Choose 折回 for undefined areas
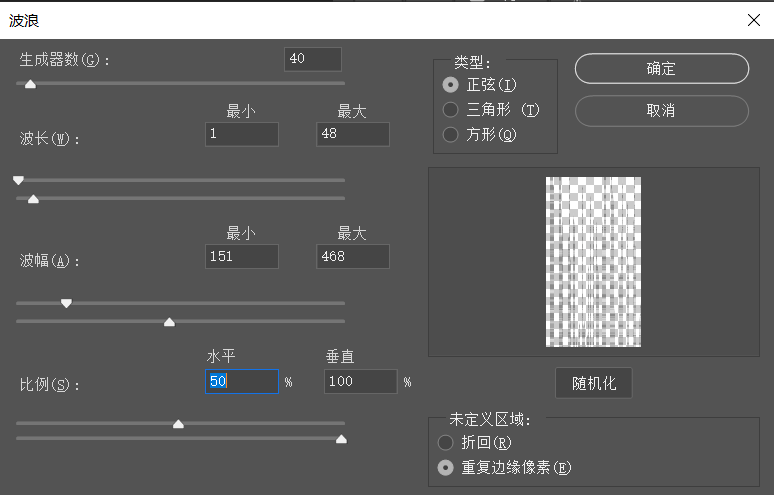774x495 pixels. pos(446,442)
